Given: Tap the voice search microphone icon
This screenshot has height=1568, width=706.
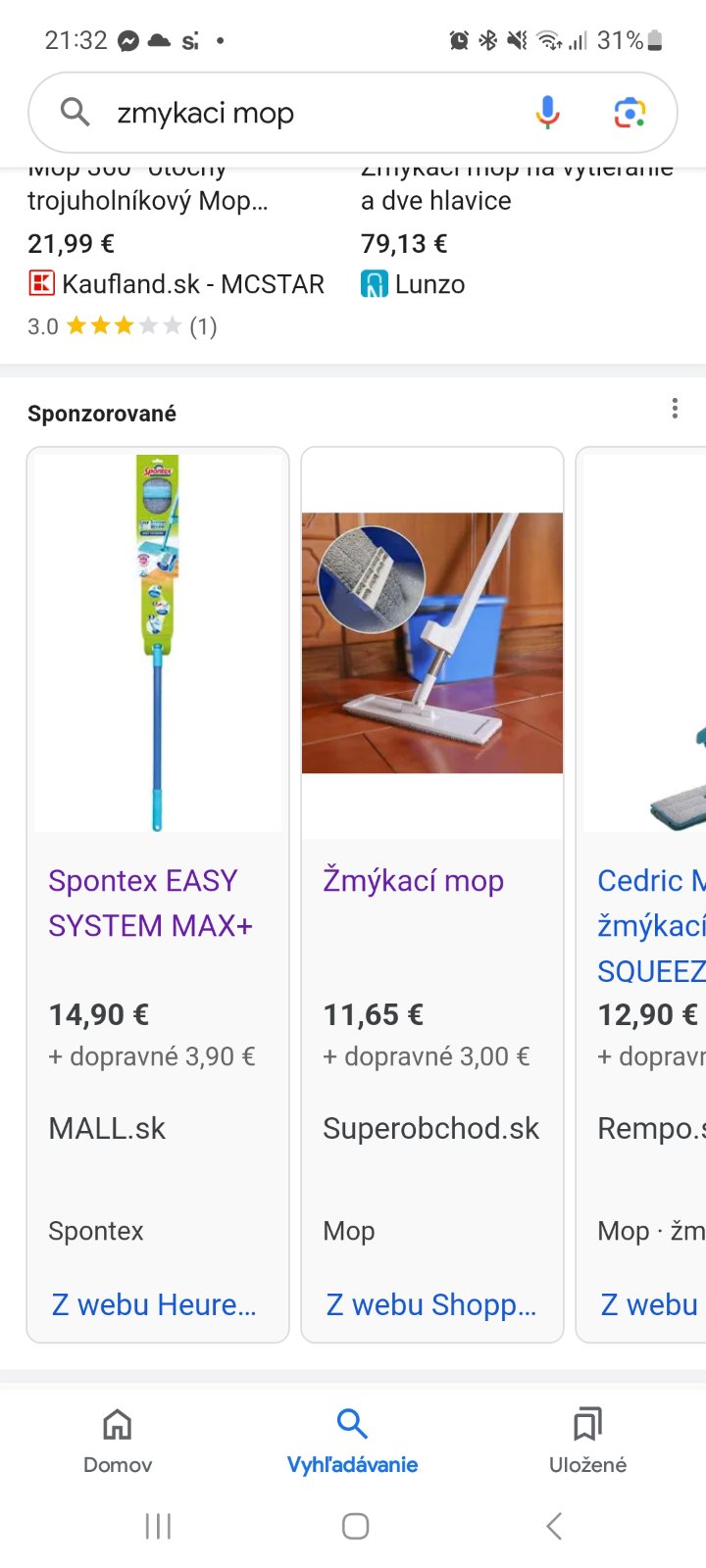Looking at the screenshot, I should [x=547, y=113].
